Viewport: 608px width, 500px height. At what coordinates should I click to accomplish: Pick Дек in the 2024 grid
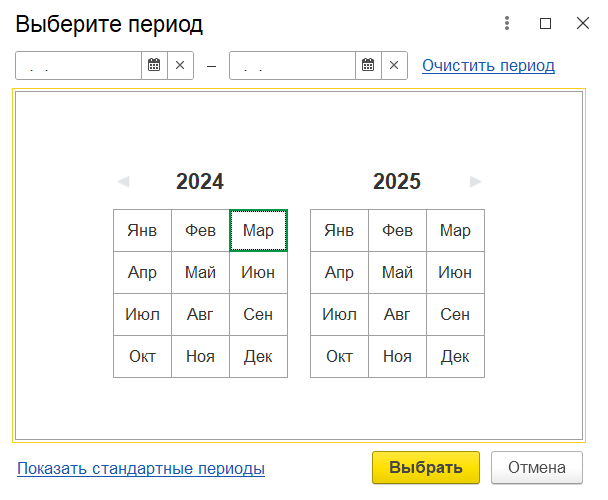point(258,356)
